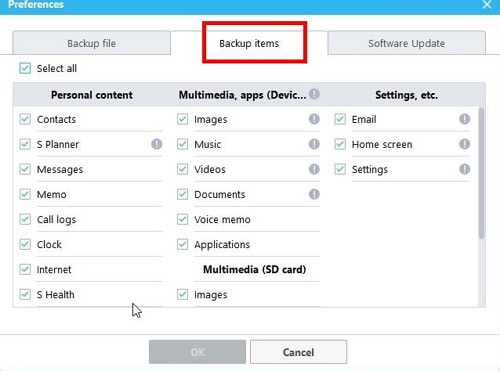Click info icon next to Home screen

464,144
